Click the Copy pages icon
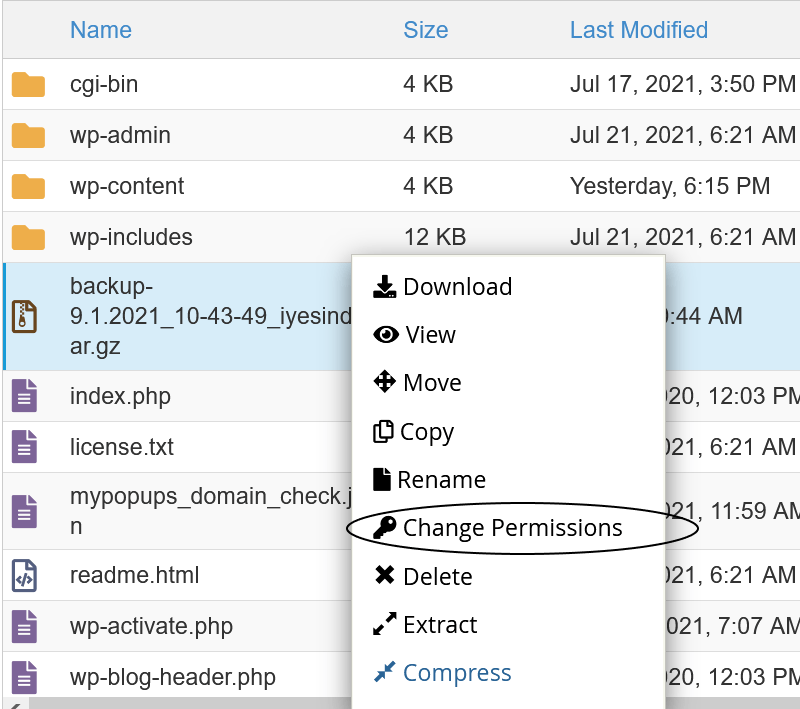Screen dimensions: 800x709 385,431
